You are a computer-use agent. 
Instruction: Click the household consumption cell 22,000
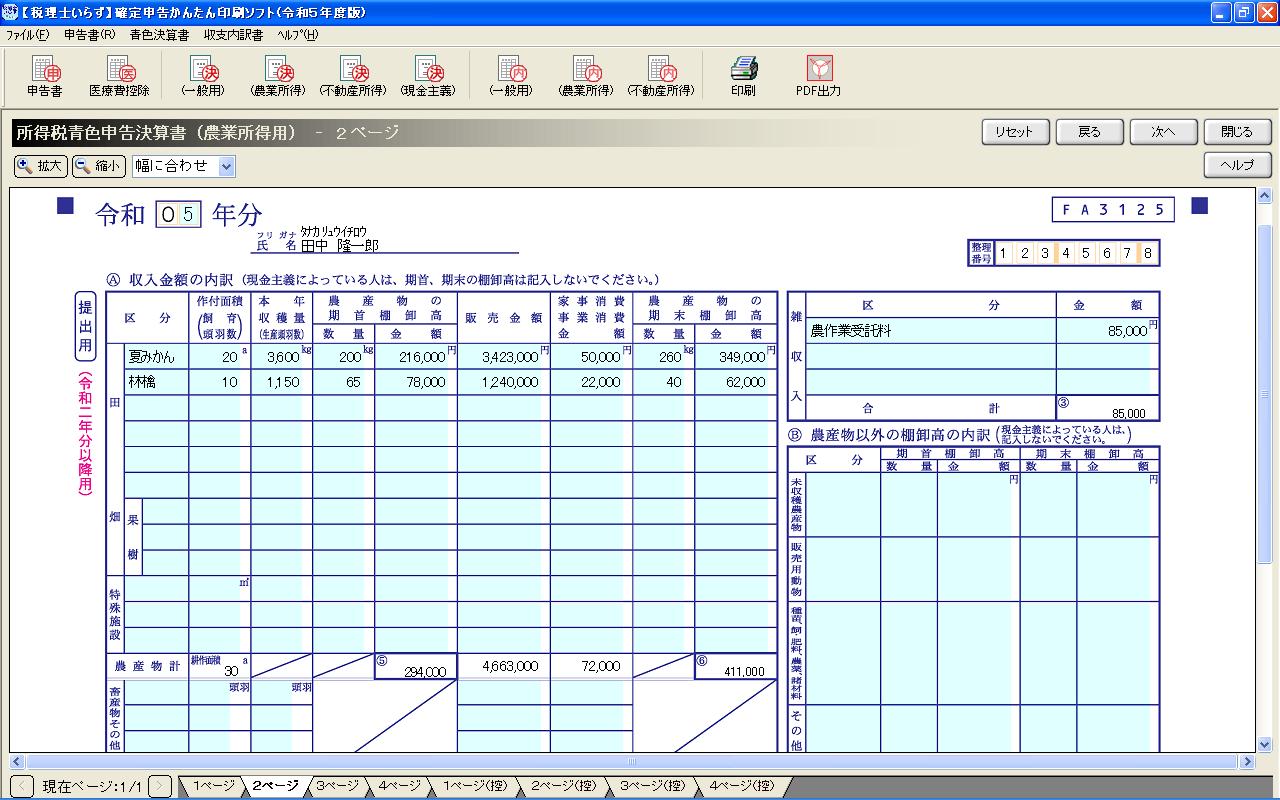[x=591, y=382]
